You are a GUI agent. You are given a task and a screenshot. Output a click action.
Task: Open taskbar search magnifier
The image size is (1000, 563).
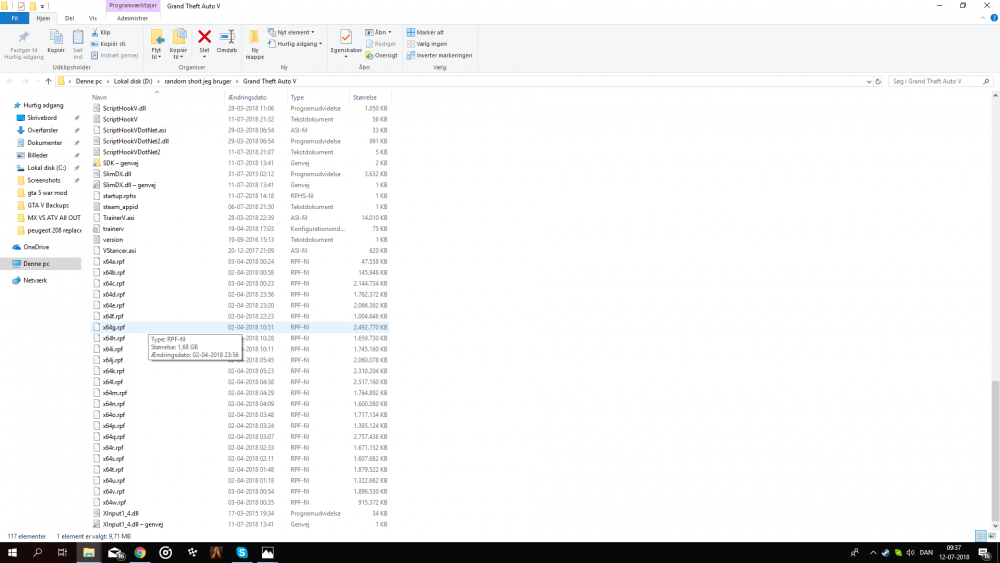tap(38, 552)
